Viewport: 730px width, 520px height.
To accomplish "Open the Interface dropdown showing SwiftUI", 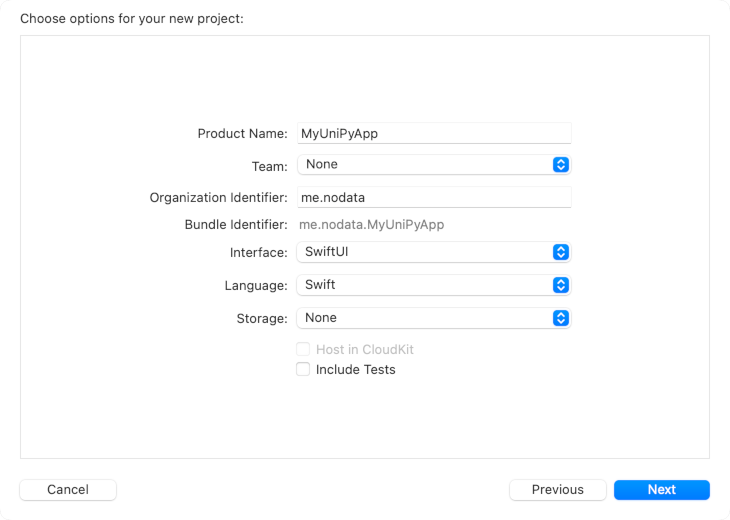I will pos(425,252).
